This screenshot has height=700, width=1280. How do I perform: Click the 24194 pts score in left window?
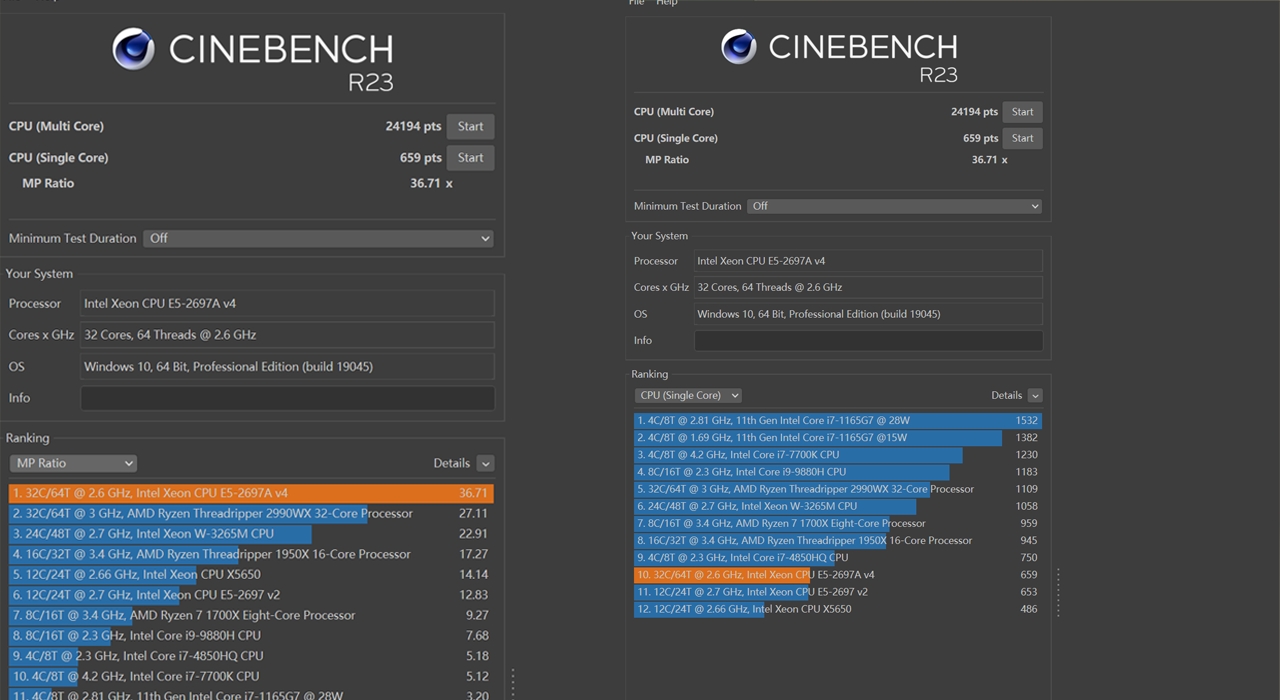(413, 127)
